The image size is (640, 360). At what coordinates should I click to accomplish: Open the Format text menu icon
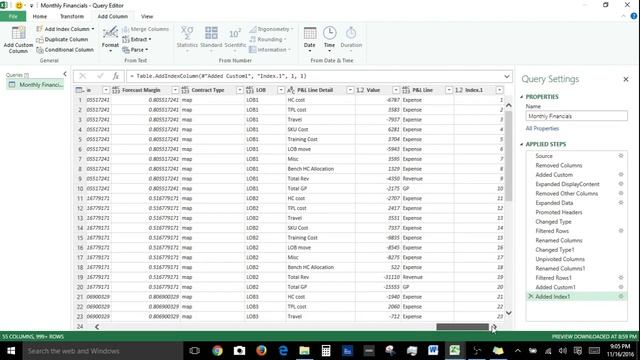(110, 33)
